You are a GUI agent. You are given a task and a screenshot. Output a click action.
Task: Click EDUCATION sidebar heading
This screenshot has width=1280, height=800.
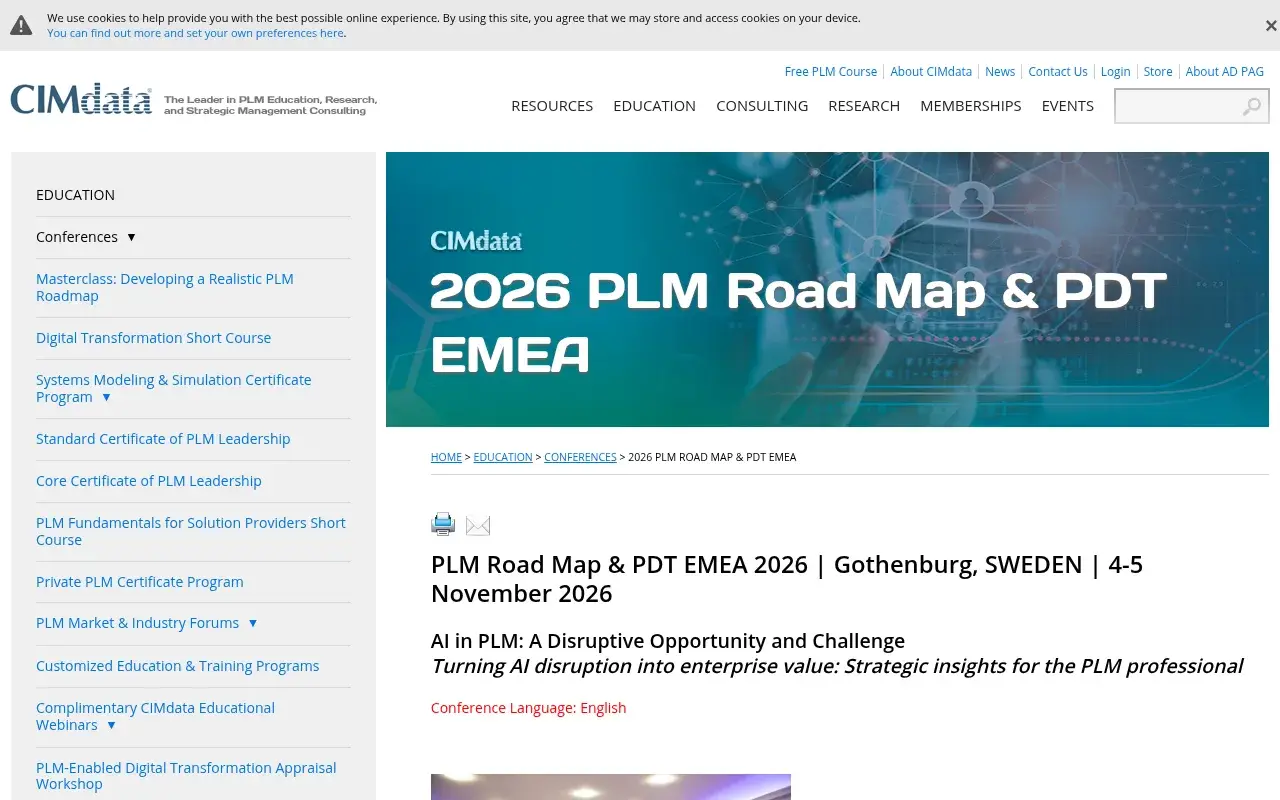coord(75,195)
